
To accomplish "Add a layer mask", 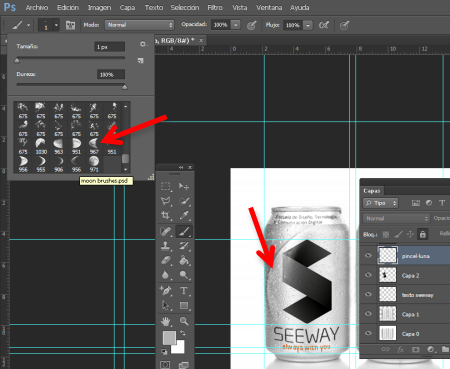I will pos(415,349).
